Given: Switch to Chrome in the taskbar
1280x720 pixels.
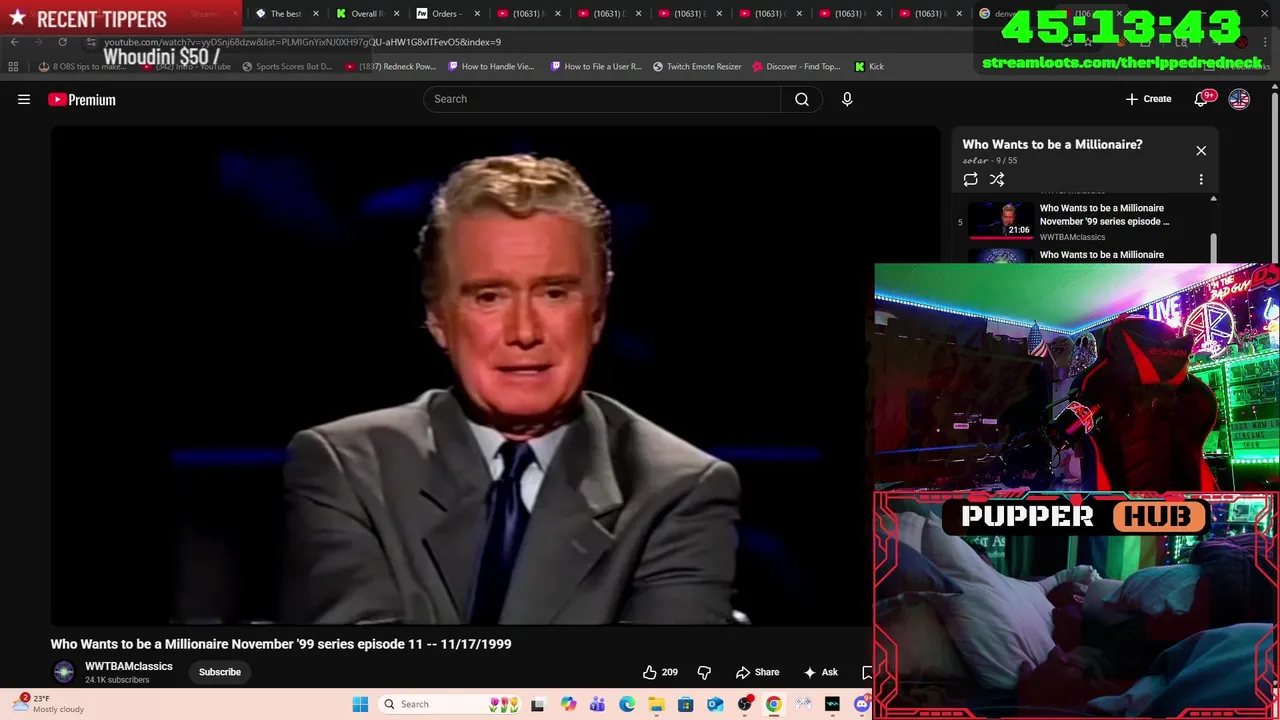Looking at the screenshot, I should tap(773, 704).
